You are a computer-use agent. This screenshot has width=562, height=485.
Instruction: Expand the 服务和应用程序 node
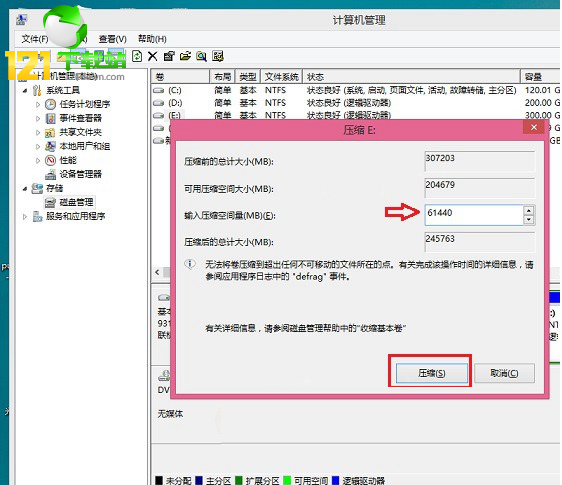pos(25,217)
